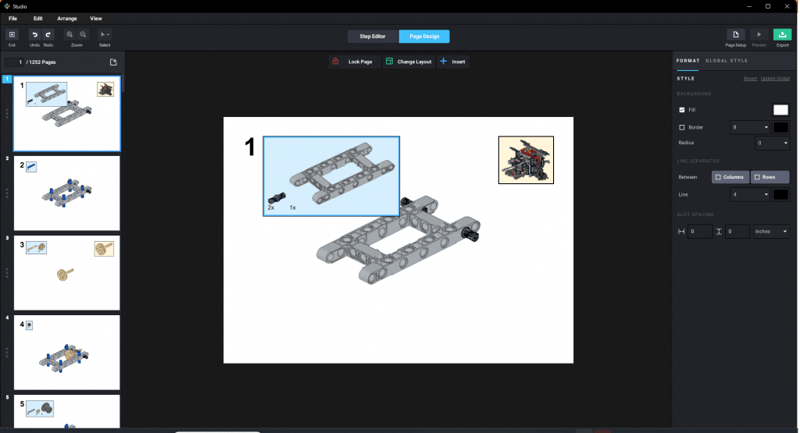Select page 5 thumbnail

pos(67,411)
